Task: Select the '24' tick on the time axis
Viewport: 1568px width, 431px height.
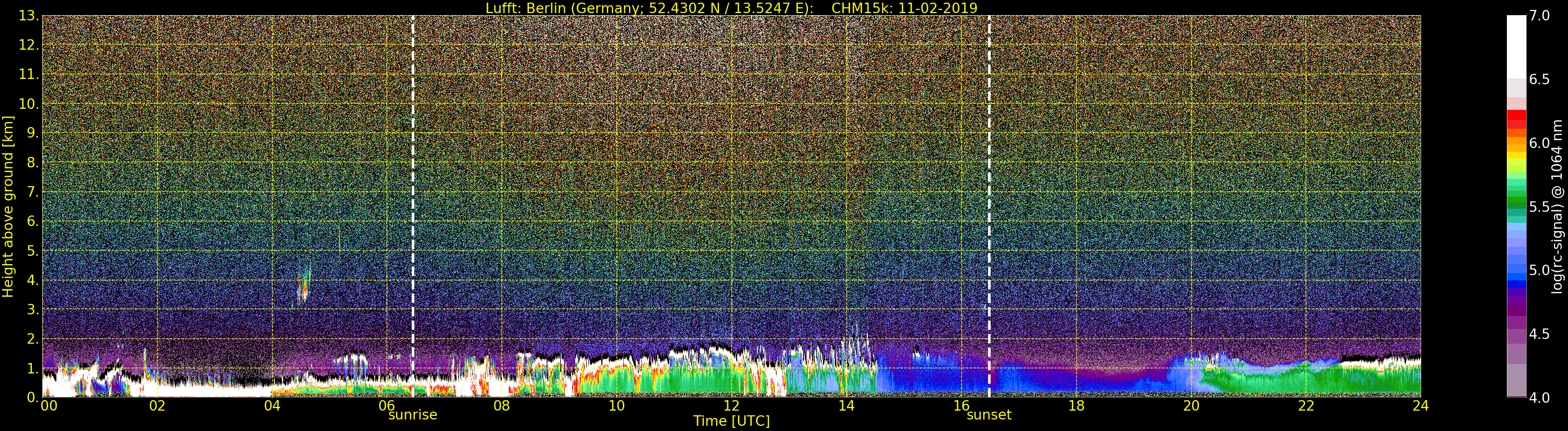Action: coord(1421,405)
